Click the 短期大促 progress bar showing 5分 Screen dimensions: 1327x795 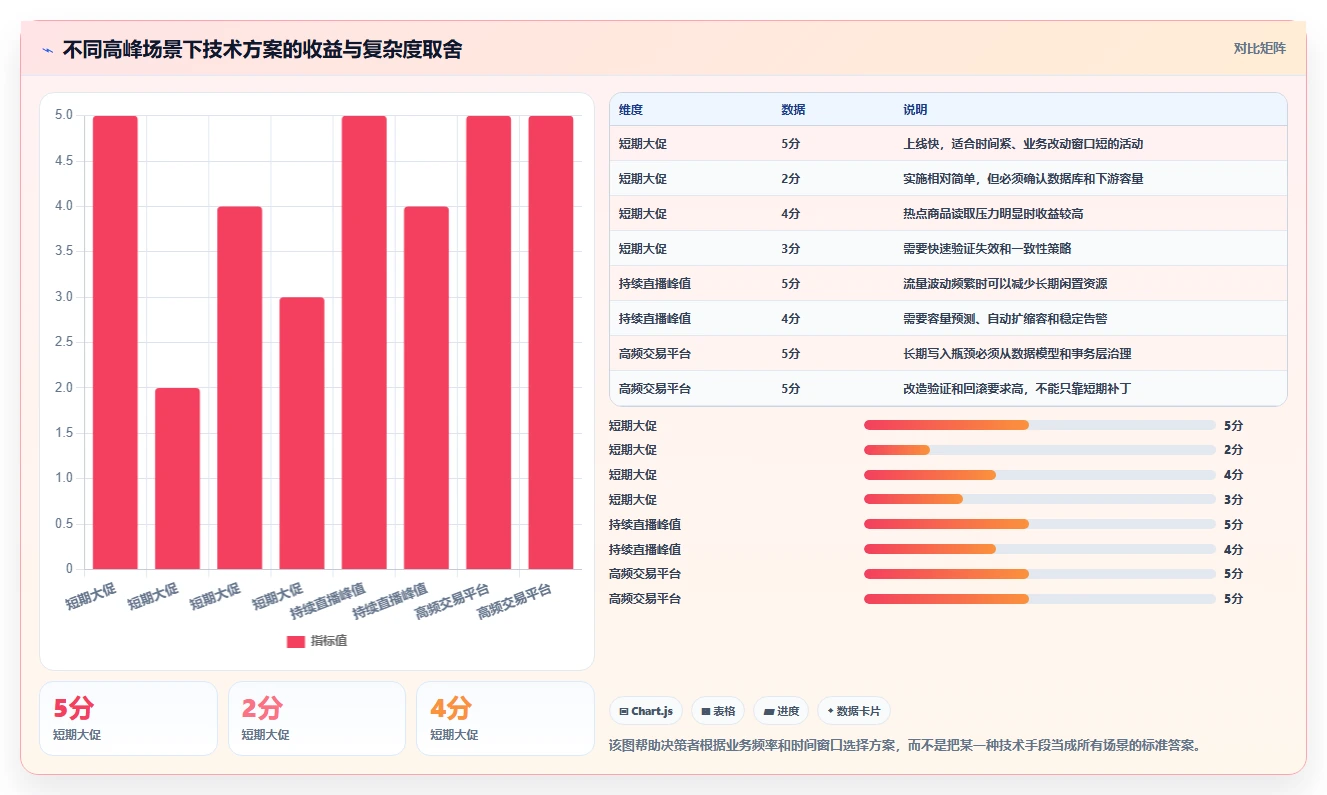click(x=1040, y=425)
